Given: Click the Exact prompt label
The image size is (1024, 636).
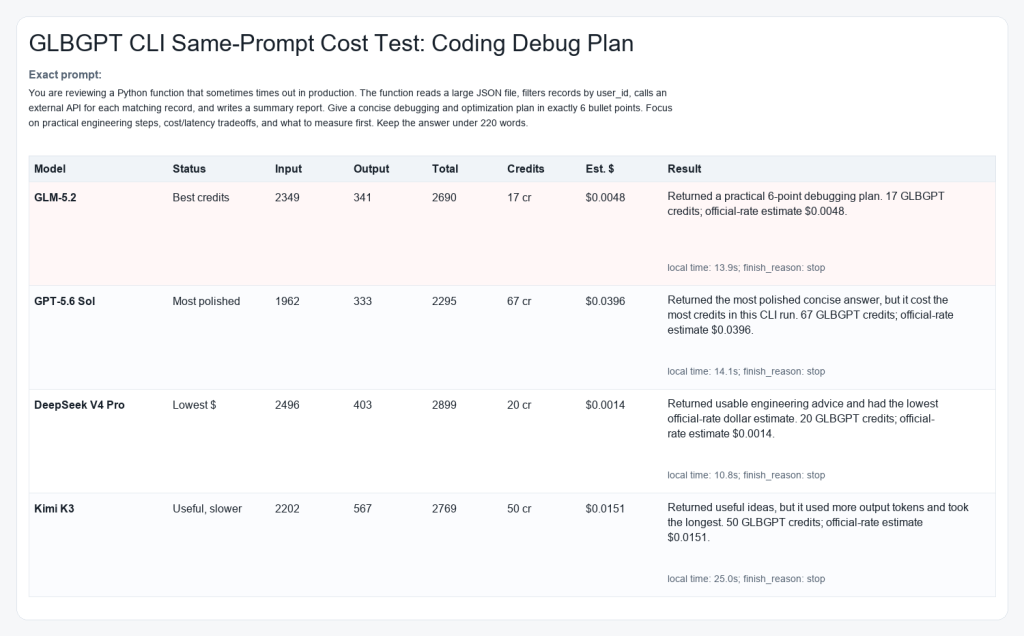Looking at the screenshot, I should point(65,74).
